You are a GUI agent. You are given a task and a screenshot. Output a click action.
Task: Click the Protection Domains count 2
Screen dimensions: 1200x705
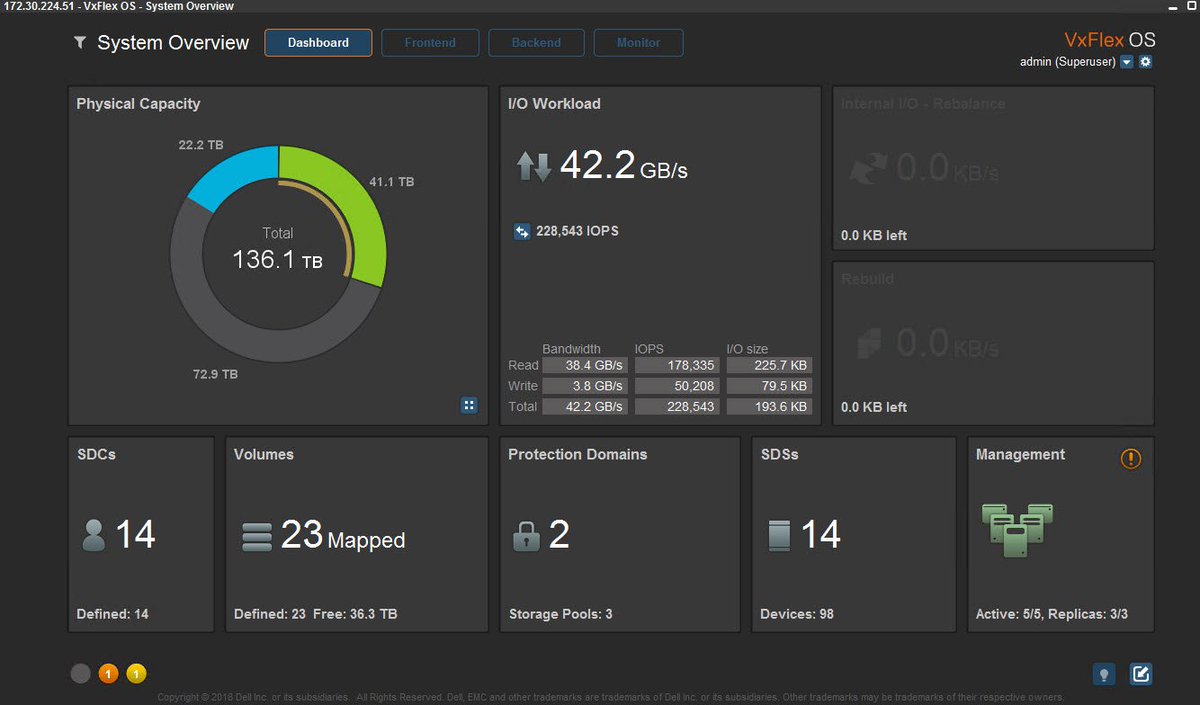[x=559, y=535]
